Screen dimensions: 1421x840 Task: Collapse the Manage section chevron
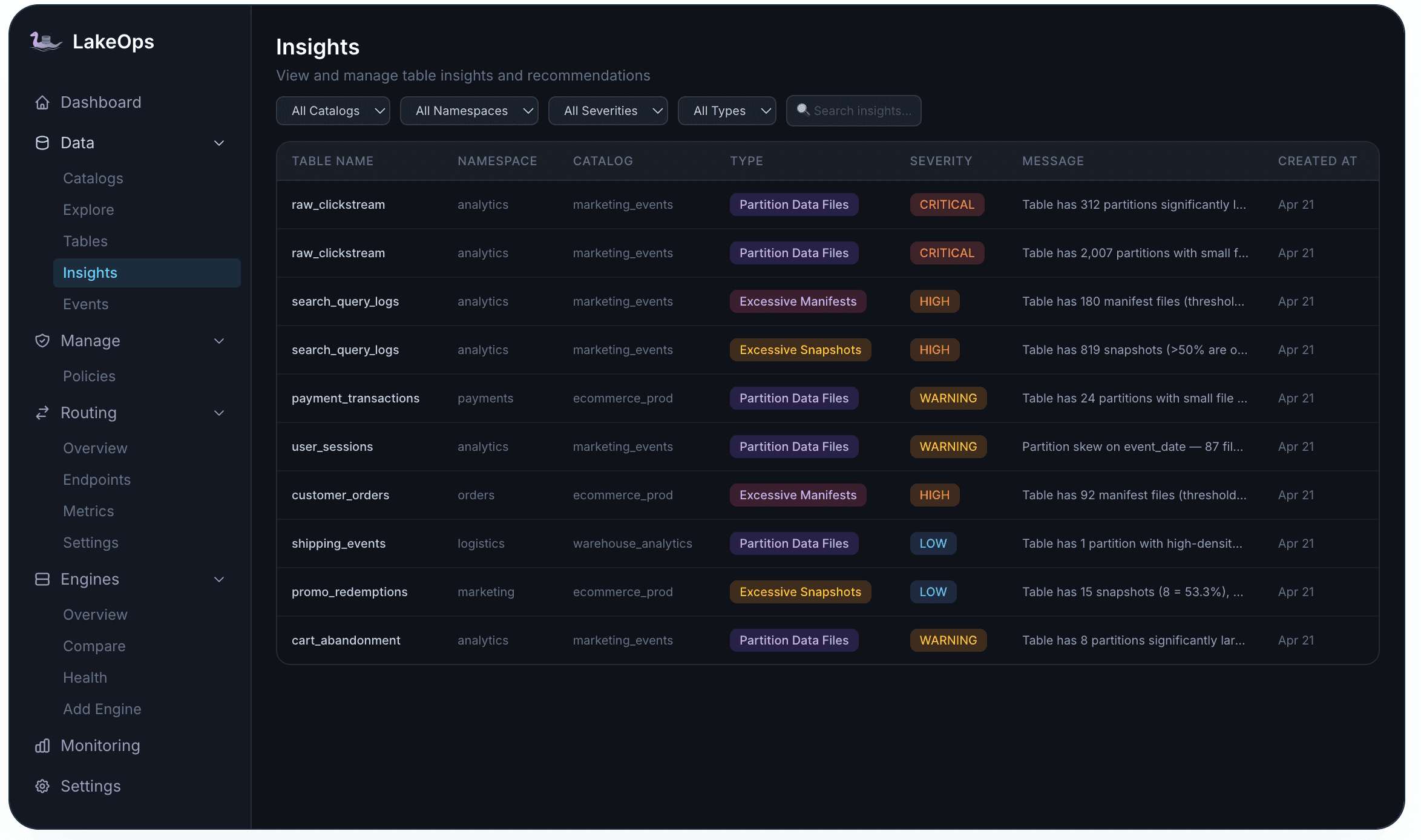click(x=219, y=341)
